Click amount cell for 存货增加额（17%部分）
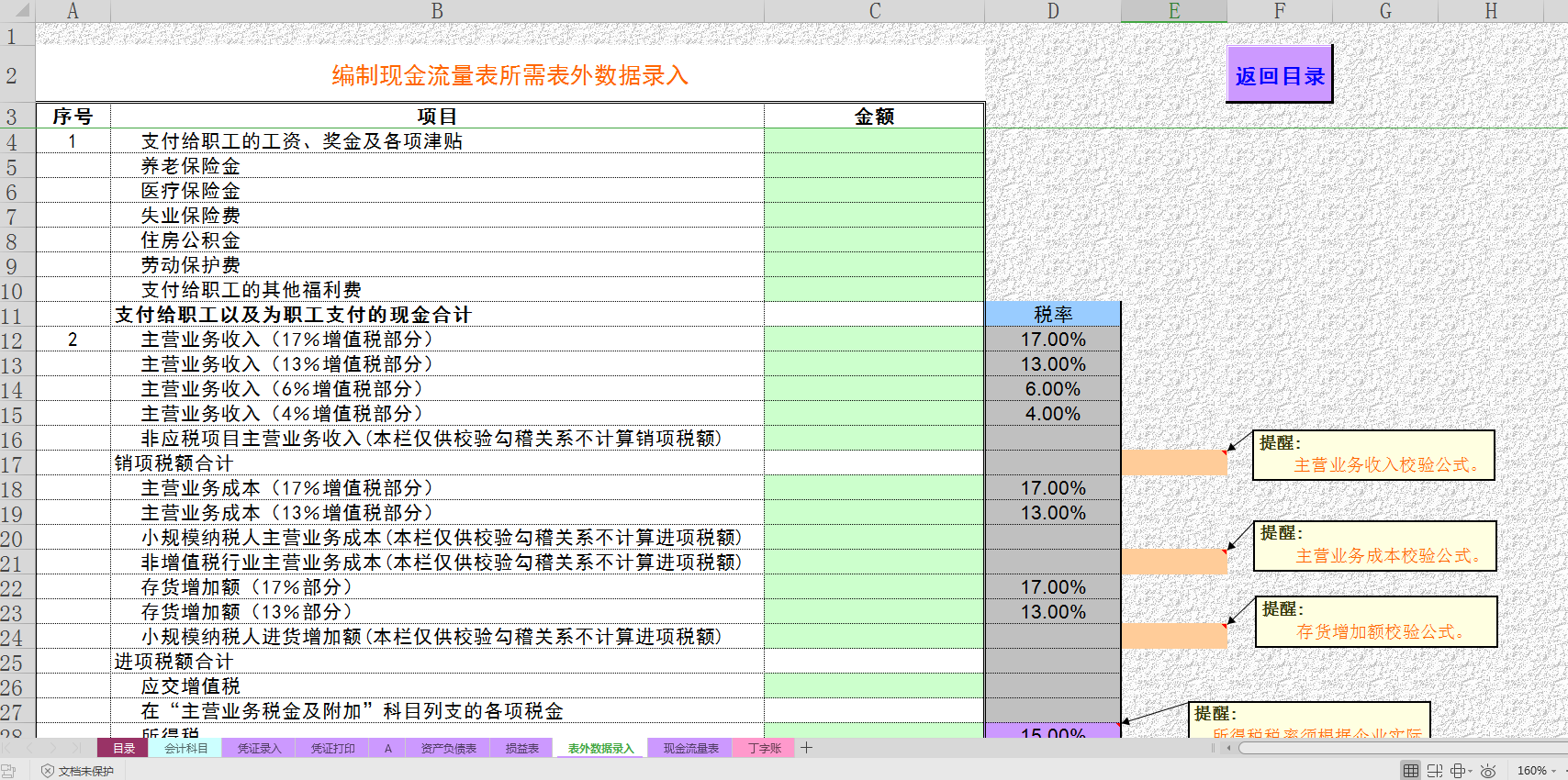1568x780 pixels. point(874,587)
